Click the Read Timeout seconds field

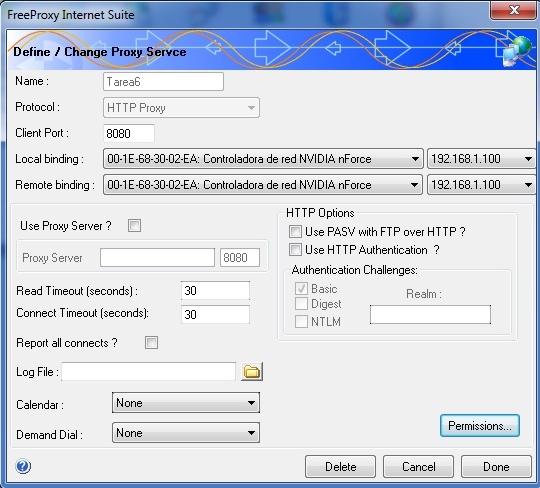pyautogui.click(x=215, y=291)
